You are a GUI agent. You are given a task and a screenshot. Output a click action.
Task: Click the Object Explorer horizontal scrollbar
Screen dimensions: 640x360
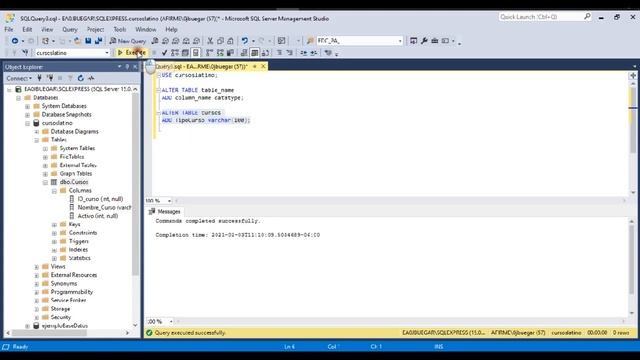point(68,333)
